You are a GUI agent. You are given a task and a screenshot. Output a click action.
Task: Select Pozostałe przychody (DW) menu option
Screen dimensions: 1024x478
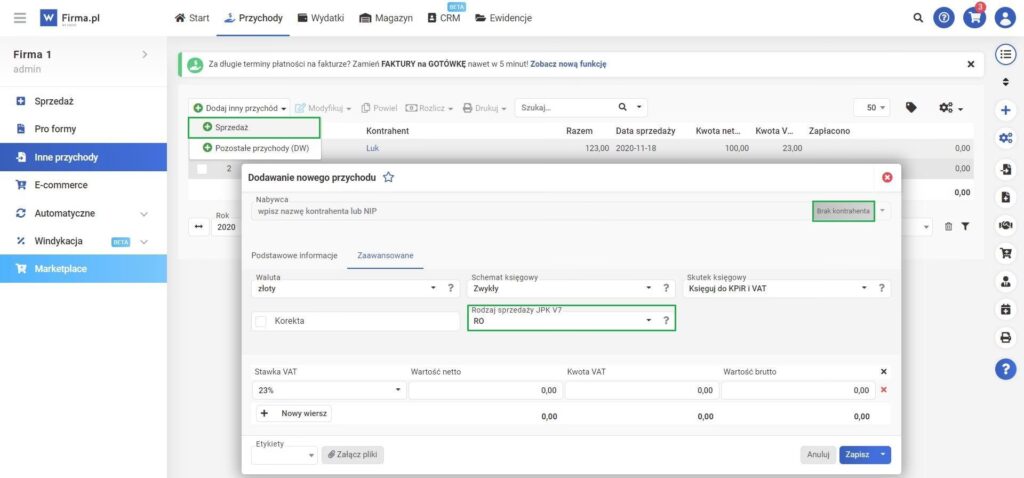[256, 148]
